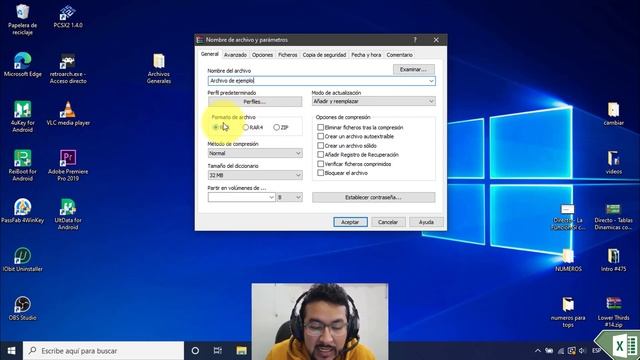
Task: Check Crear un archivo autoextraíble
Action: tap(320, 136)
